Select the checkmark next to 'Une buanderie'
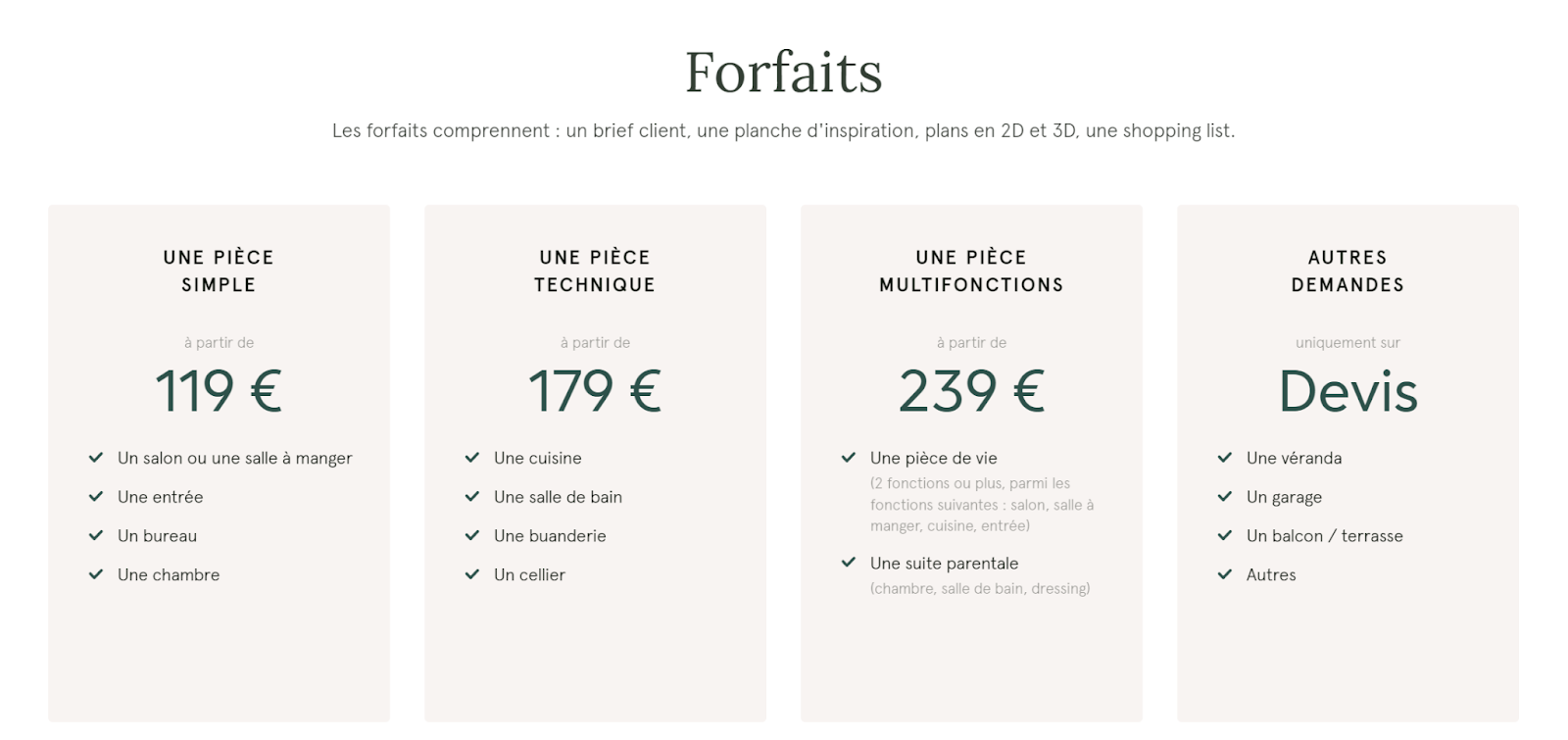1568x740 pixels. [472, 536]
